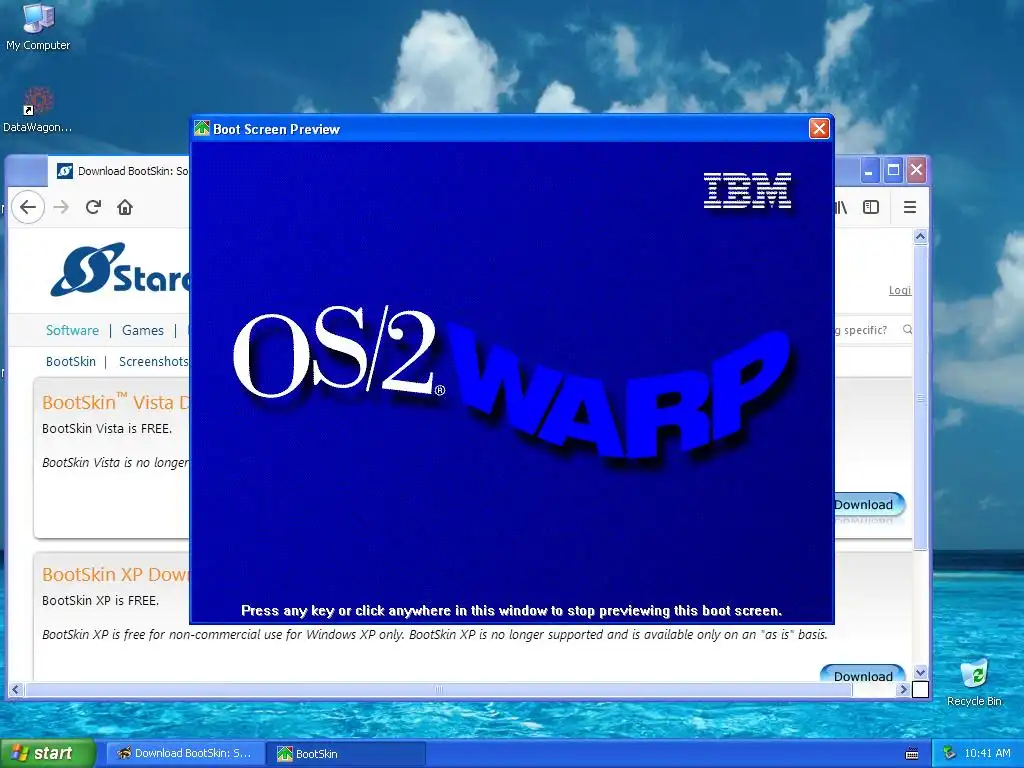This screenshot has height=768, width=1024.
Task: Close the browser window
Action: tap(916, 170)
